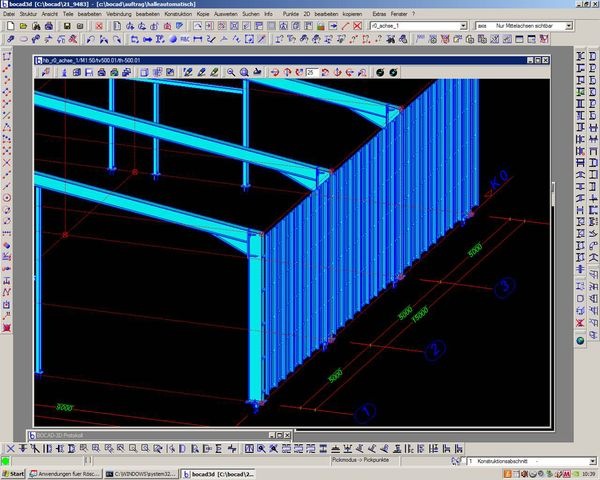
Task: Click the zoom magnifier icon in view window
Action: tap(231, 72)
